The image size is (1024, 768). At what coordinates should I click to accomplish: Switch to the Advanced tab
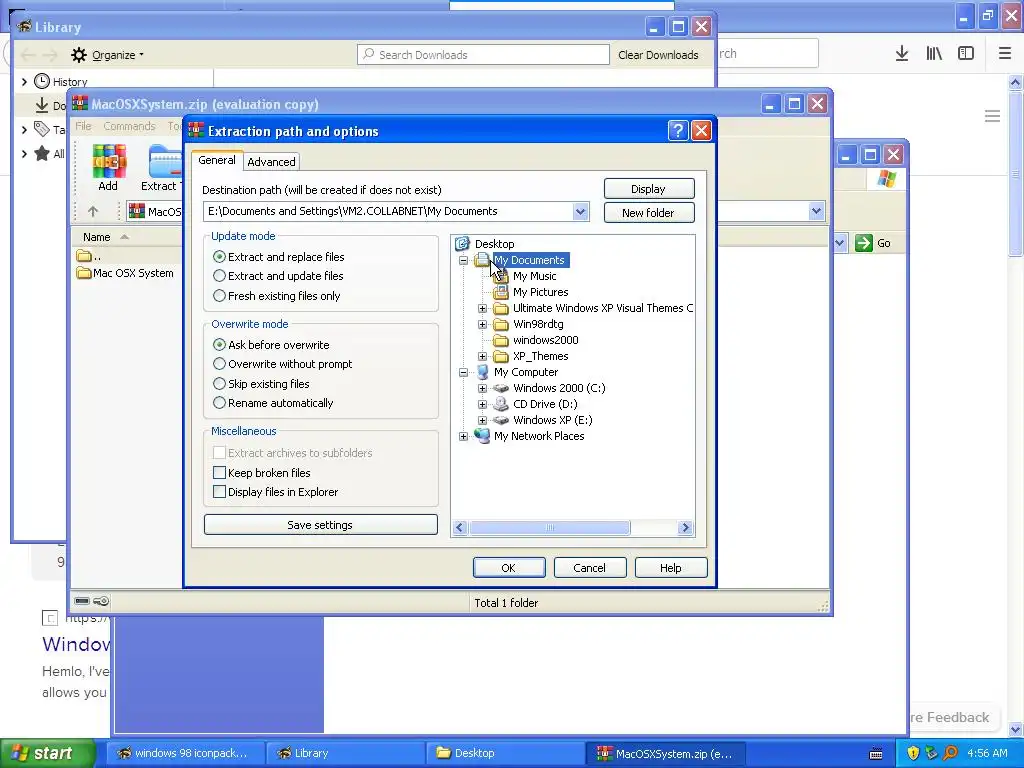pos(271,161)
